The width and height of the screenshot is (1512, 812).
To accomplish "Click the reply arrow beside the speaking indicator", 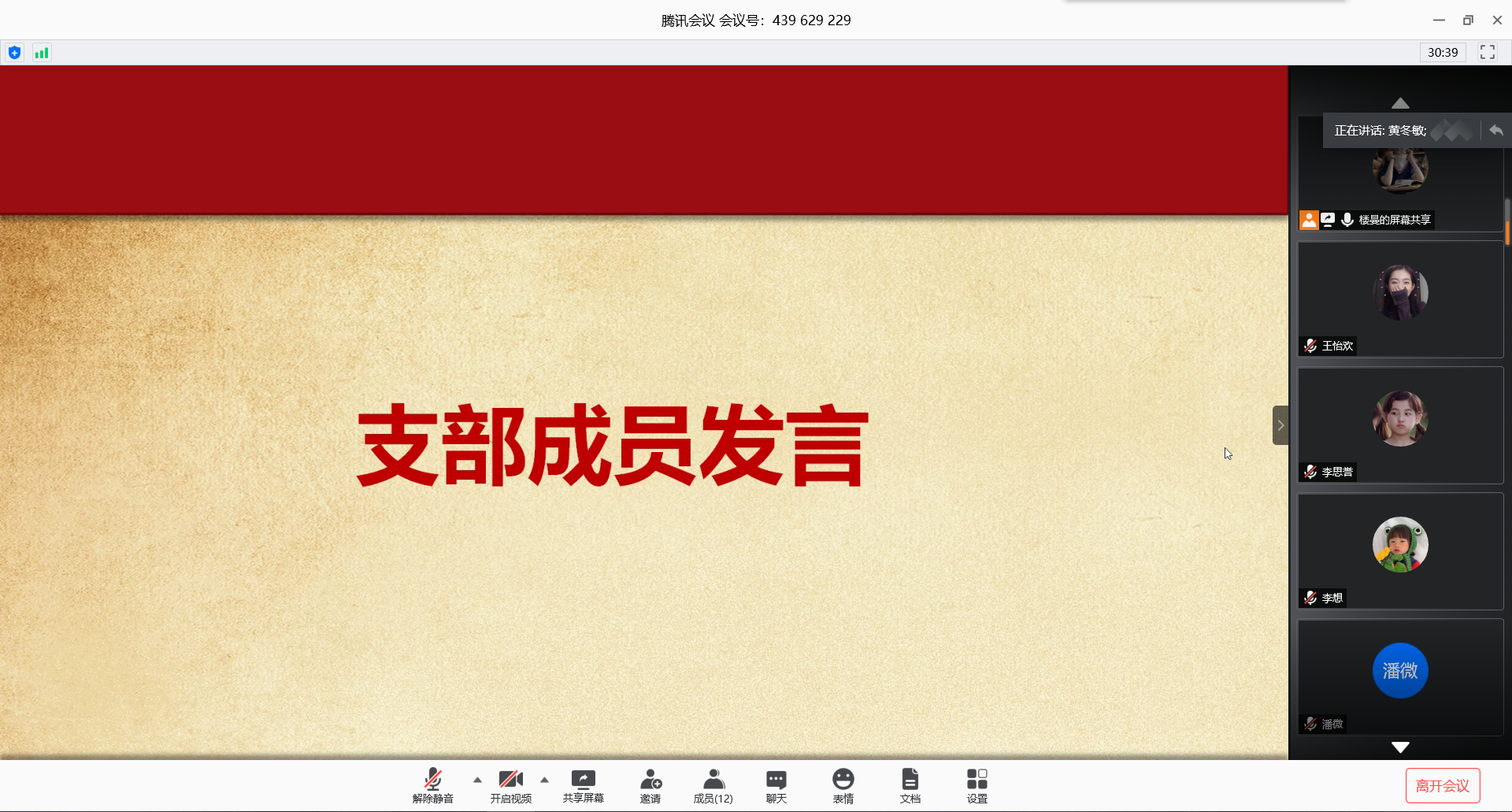I will [x=1496, y=130].
